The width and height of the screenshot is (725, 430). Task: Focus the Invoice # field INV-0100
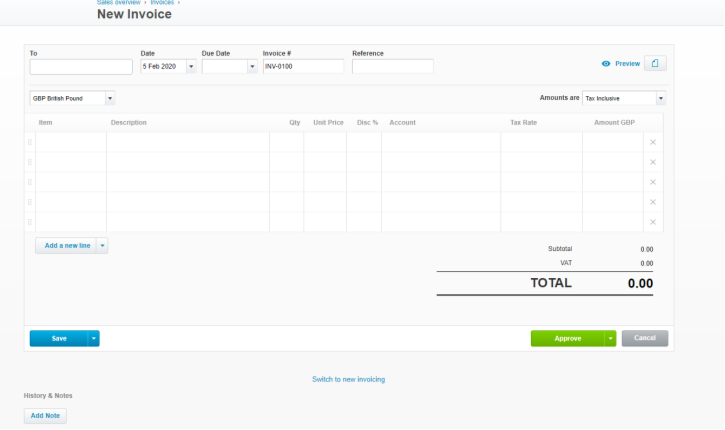[303, 67]
